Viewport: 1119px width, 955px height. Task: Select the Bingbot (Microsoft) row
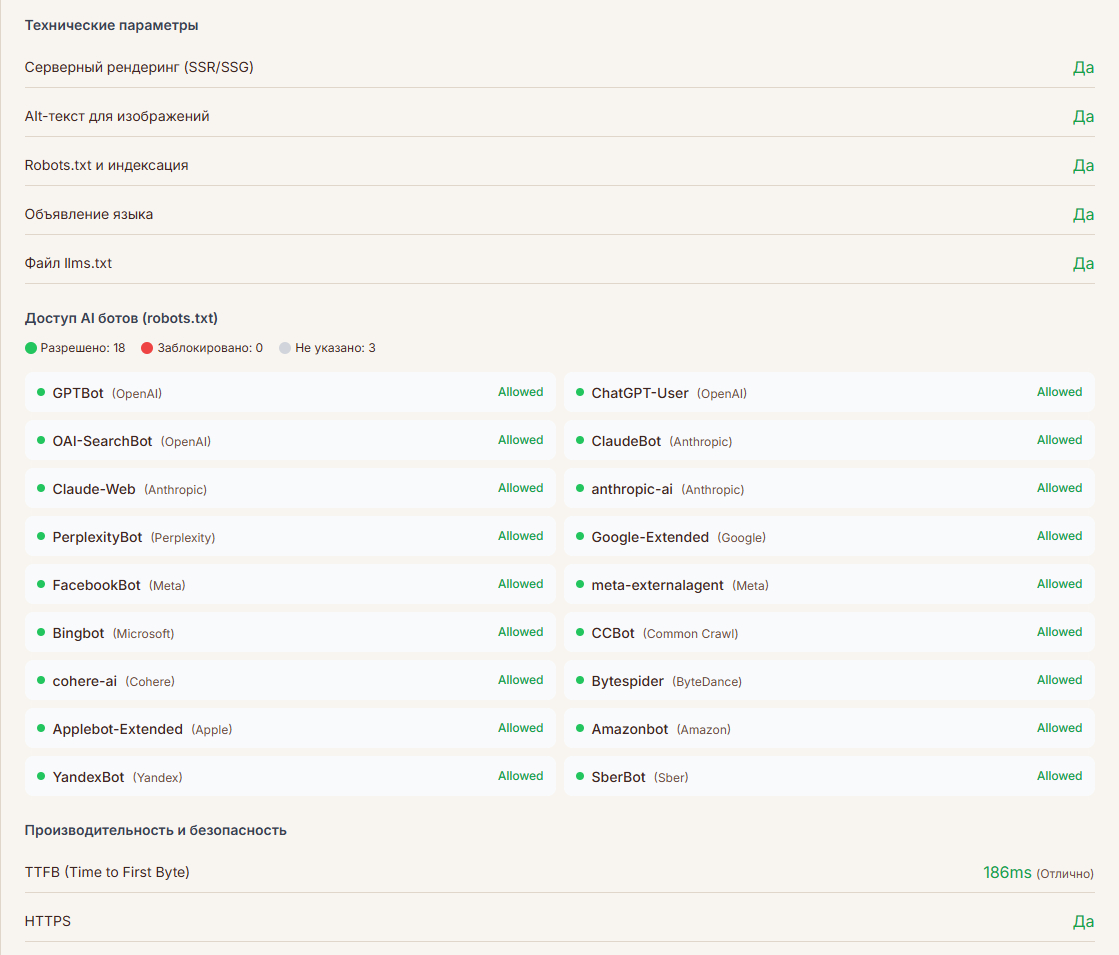[290, 632]
